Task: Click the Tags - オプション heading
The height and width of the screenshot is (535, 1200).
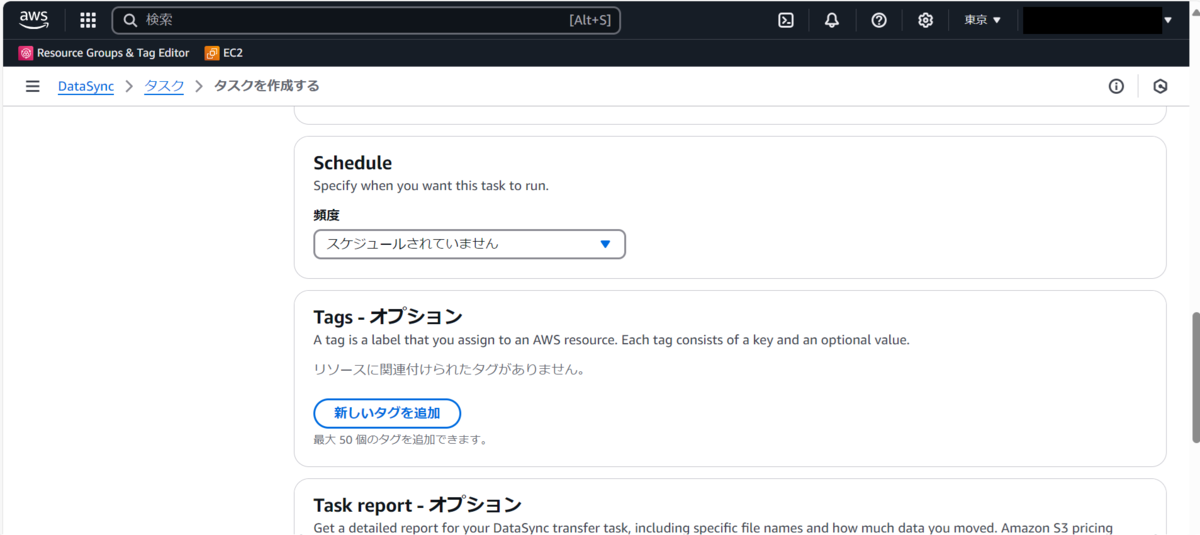Action: tap(388, 317)
